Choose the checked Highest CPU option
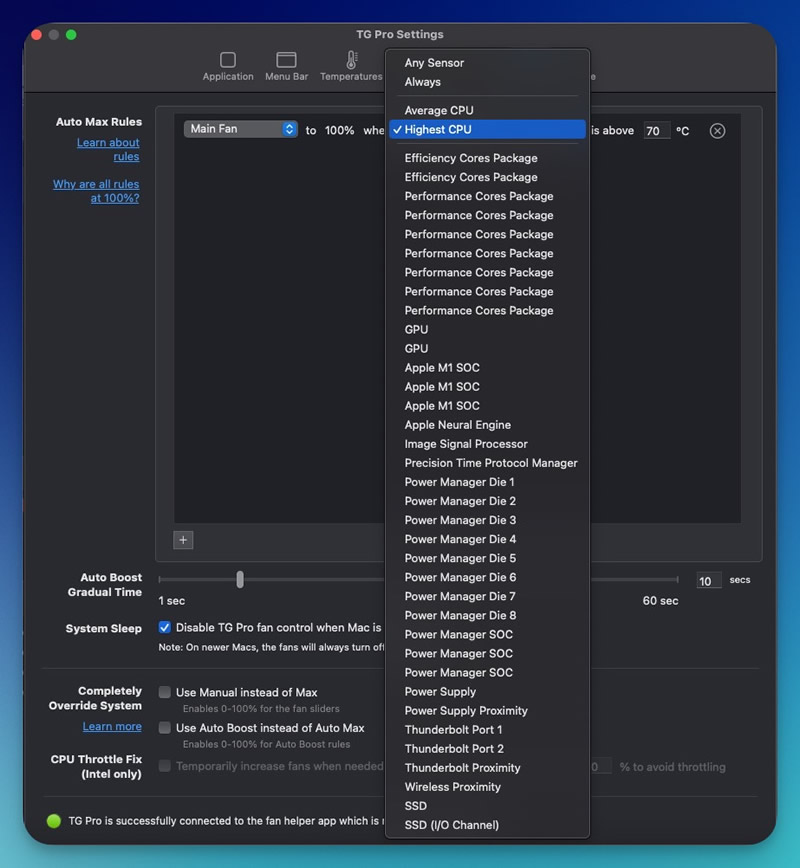 [487, 130]
